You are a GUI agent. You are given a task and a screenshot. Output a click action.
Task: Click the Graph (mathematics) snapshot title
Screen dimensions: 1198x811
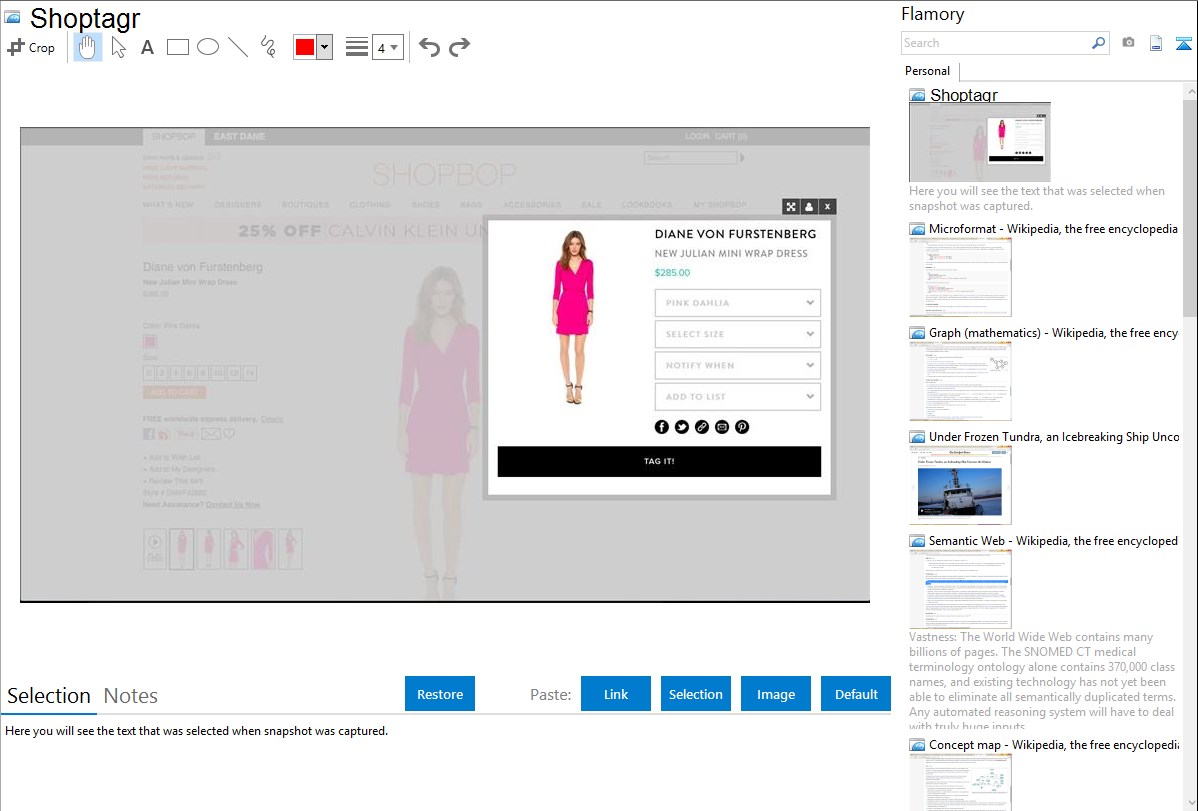tap(1054, 333)
